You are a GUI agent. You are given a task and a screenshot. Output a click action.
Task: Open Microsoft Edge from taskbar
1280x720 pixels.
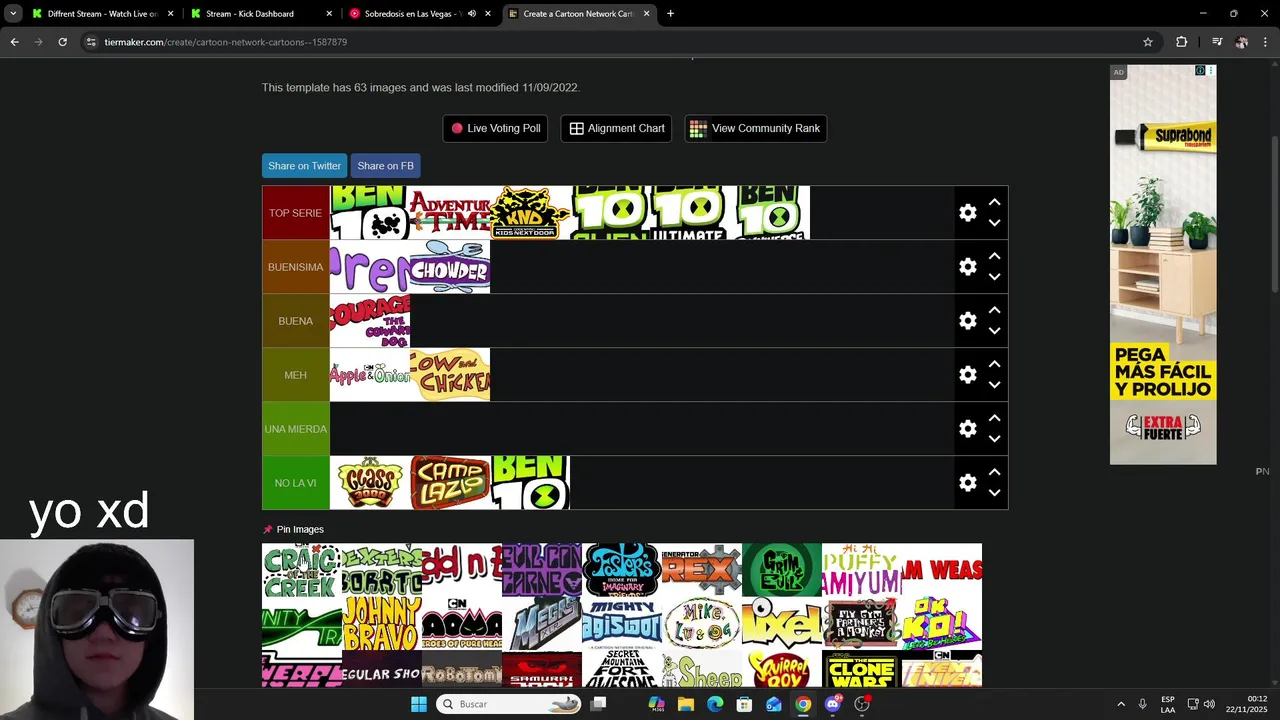(715, 704)
